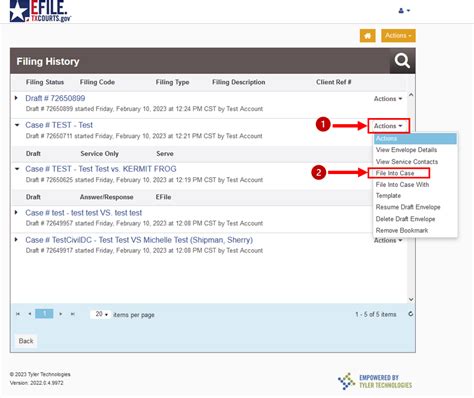The height and width of the screenshot is (398, 474).
Task: Click the 1 - 5 of 5 items text
Action: pyautogui.click(x=376, y=314)
